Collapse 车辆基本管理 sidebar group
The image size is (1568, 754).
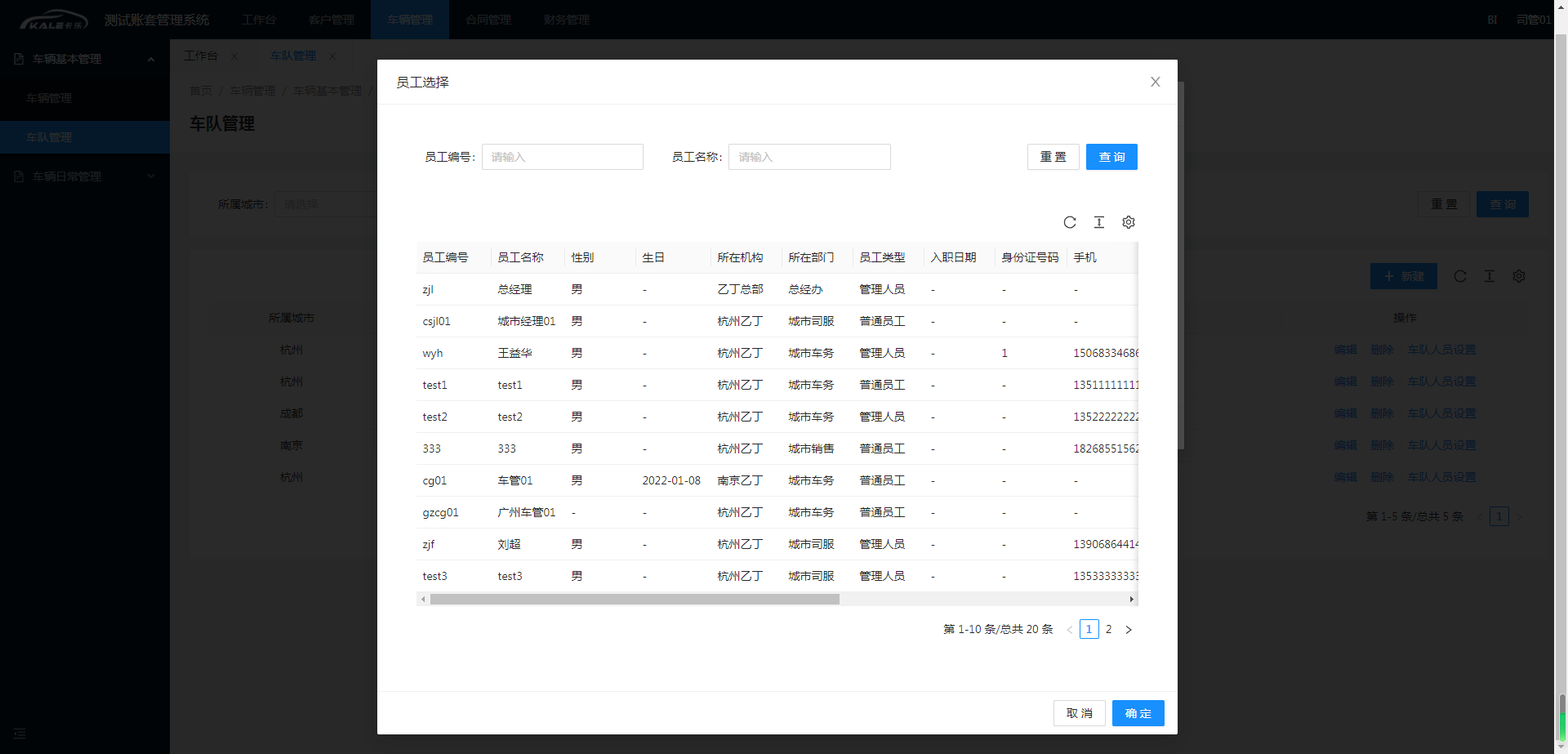(85, 59)
